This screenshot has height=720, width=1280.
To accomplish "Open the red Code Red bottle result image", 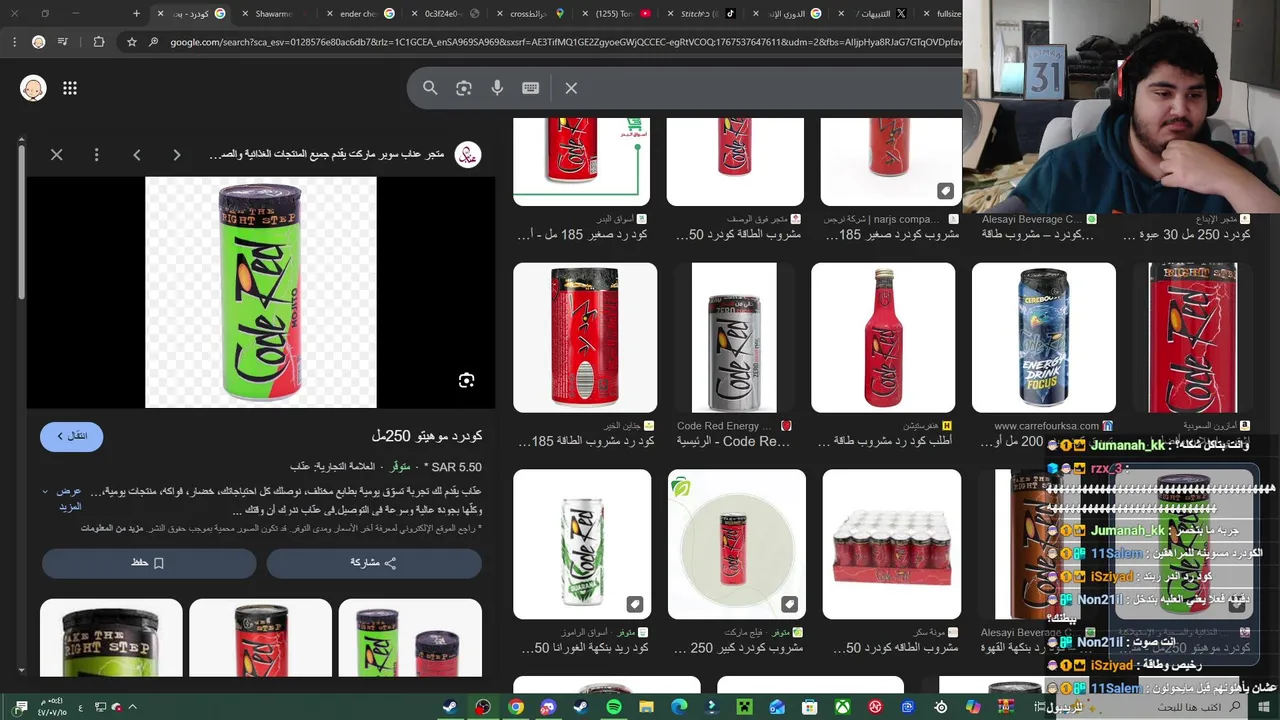I will (883, 338).
